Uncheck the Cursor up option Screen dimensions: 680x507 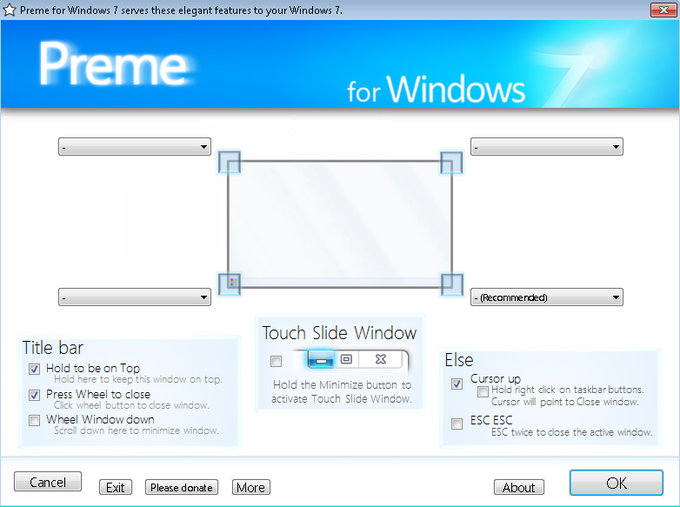click(x=457, y=383)
